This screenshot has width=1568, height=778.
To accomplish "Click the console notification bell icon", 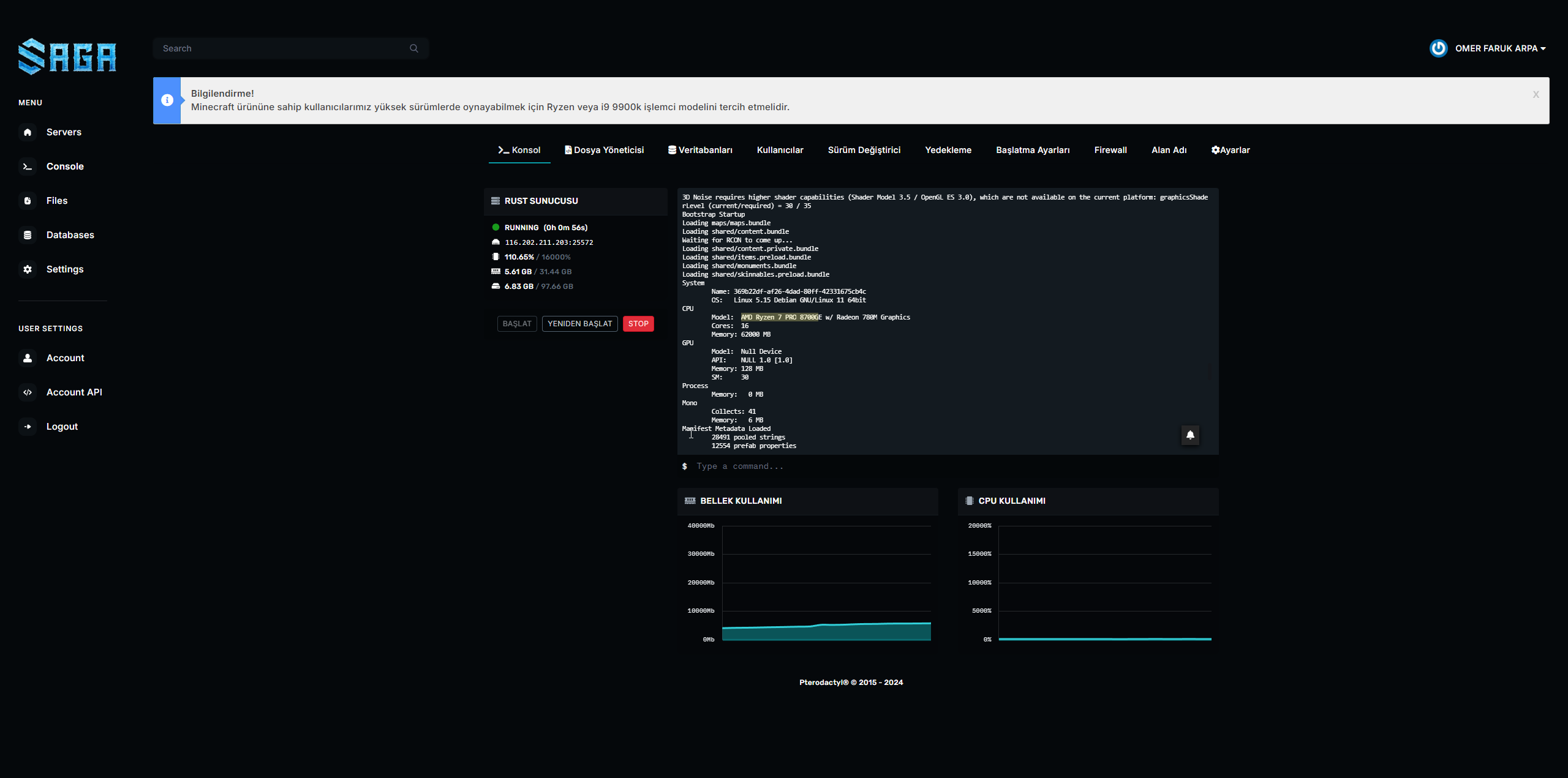I will point(1190,435).
